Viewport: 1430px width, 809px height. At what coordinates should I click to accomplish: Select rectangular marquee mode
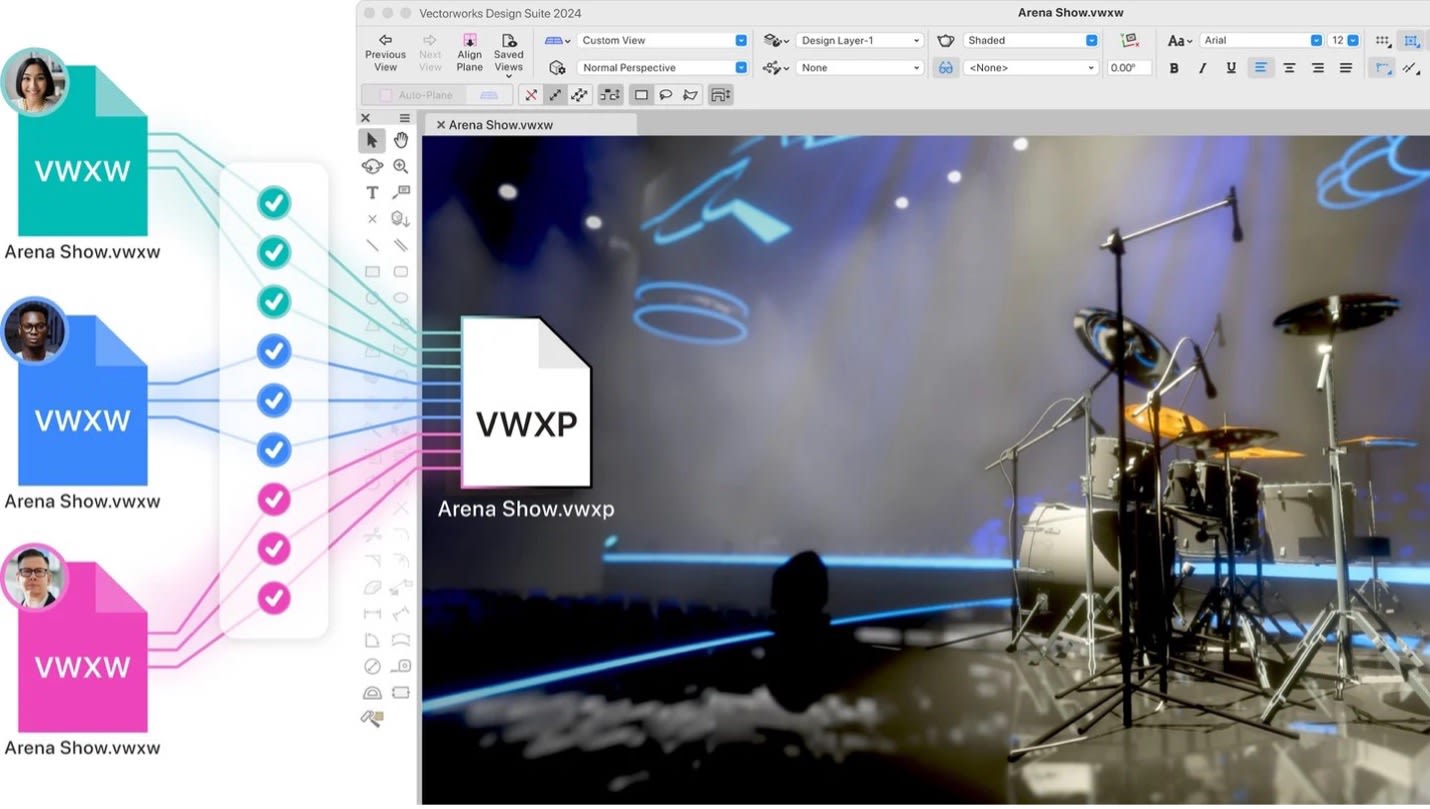coord(641,95)
